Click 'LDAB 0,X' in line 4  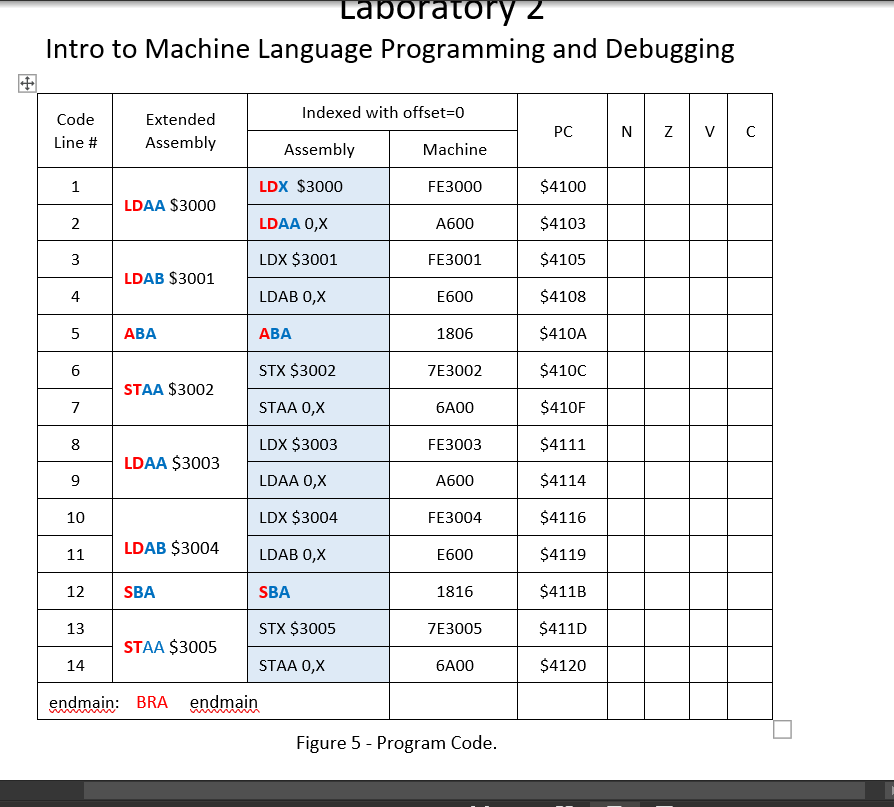pos(292,297)
